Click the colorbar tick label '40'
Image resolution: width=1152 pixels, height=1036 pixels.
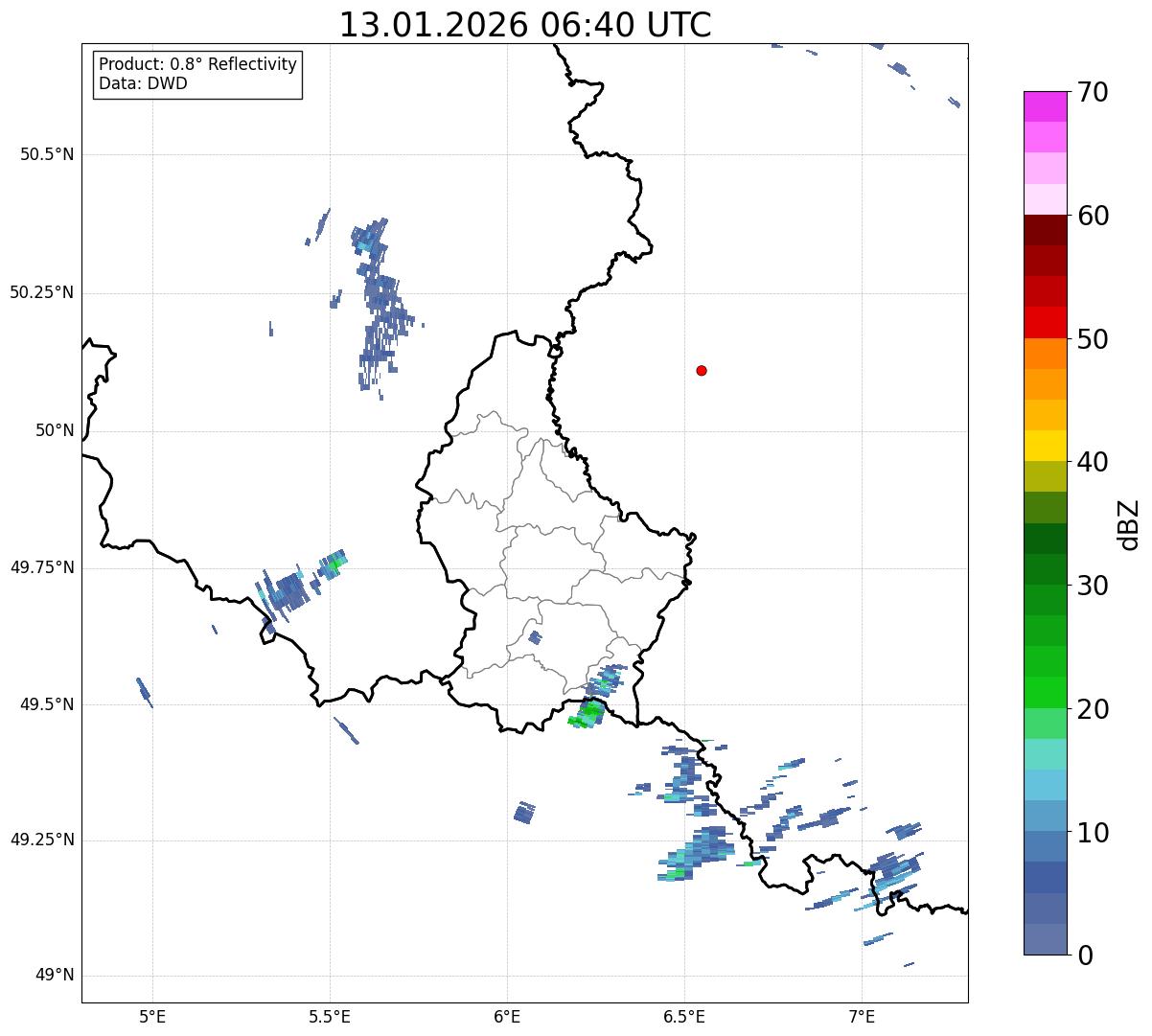coord(1093,462)
